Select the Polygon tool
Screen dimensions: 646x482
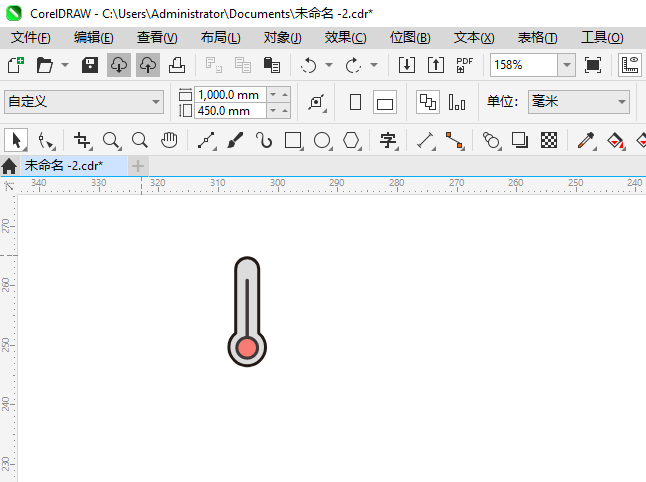tap(351, 140)
